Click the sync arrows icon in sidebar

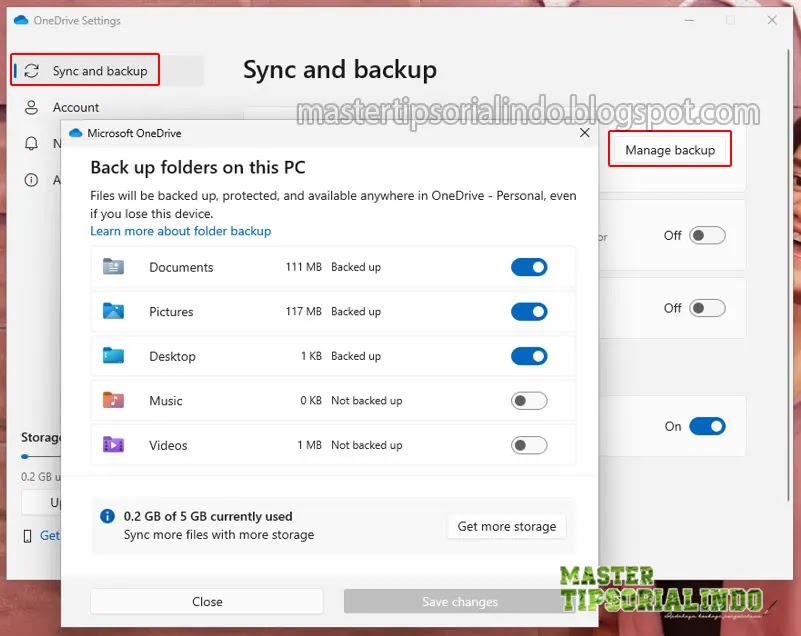[x=32, y=70]
